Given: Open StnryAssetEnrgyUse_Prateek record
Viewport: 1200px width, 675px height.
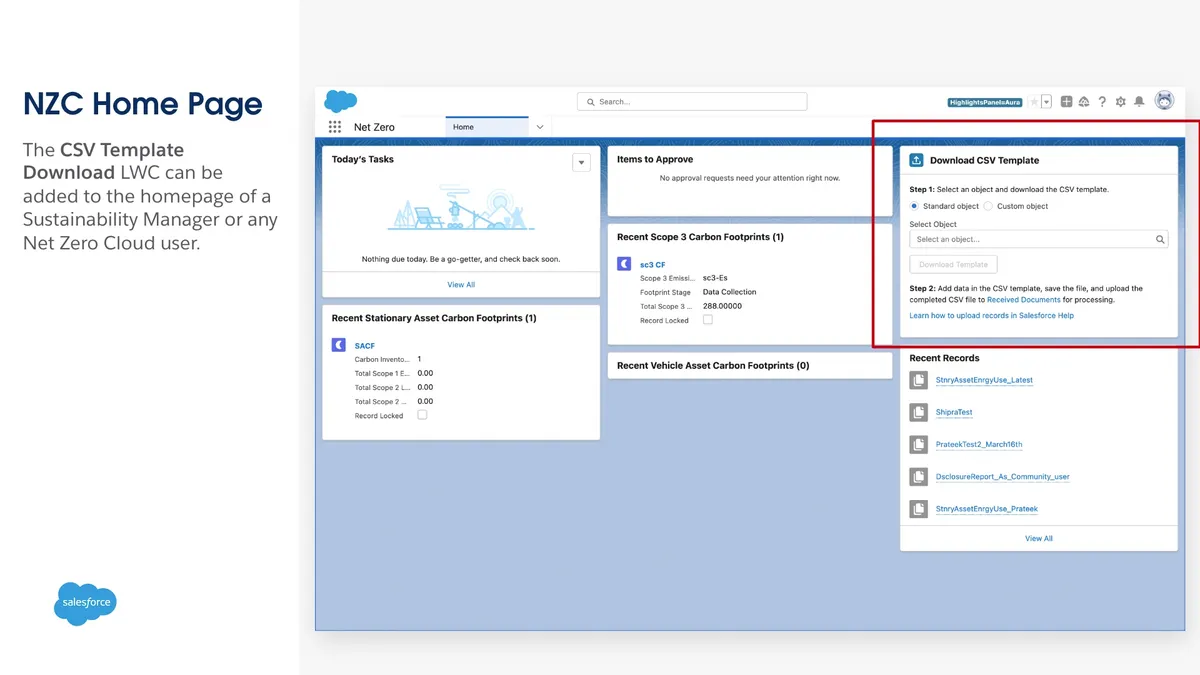Looking at the screenshot, I should click(987, 509).
